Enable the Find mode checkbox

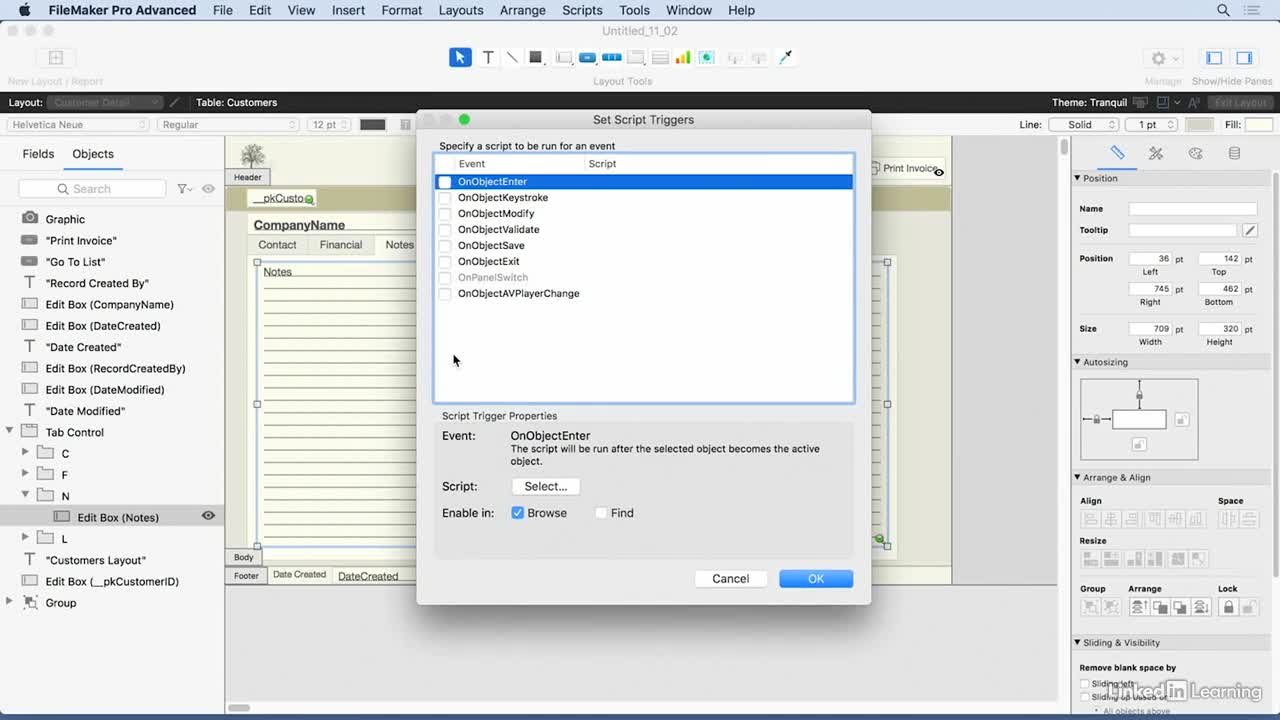pos(601,513)
